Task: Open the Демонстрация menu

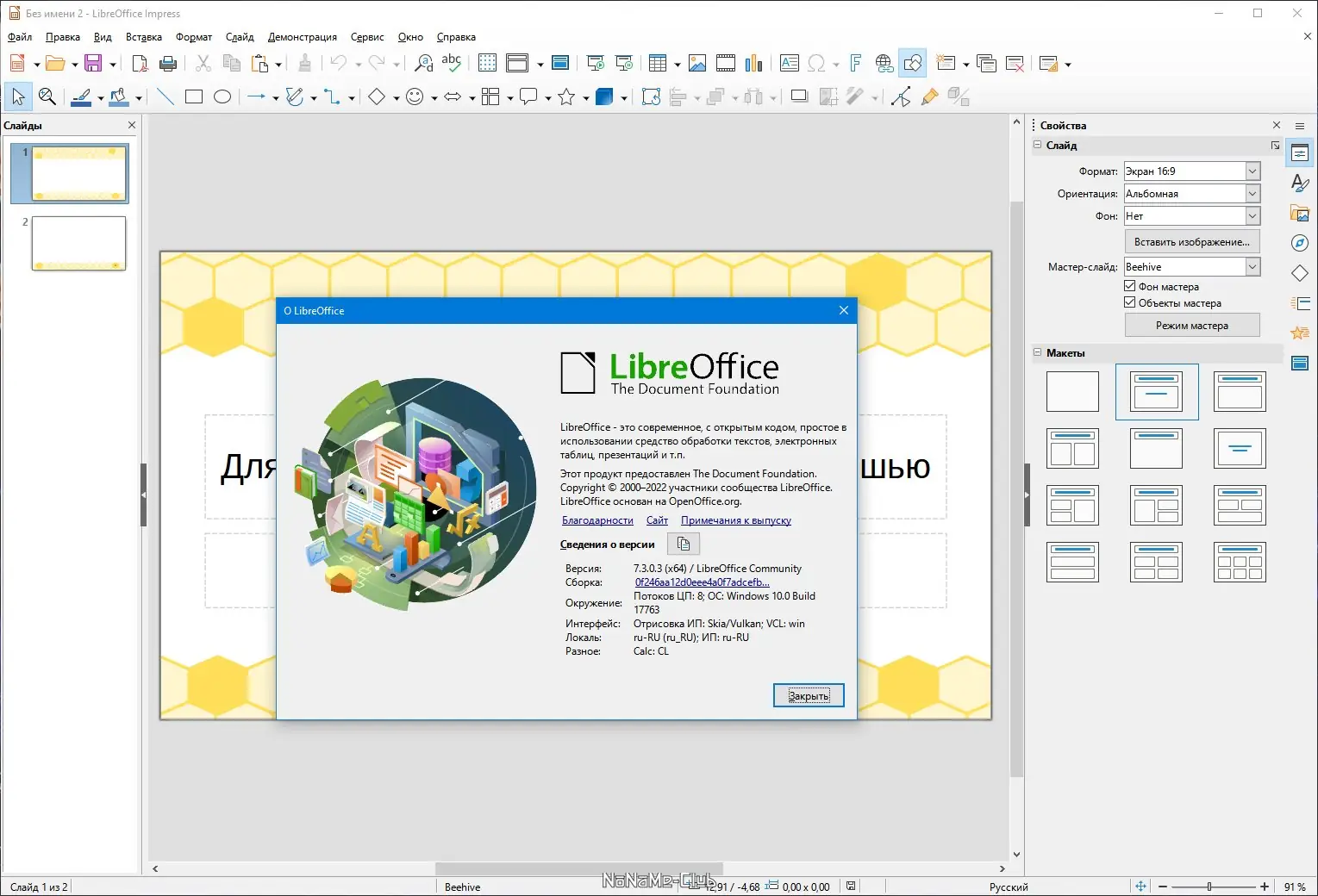Action: (303, 37)
